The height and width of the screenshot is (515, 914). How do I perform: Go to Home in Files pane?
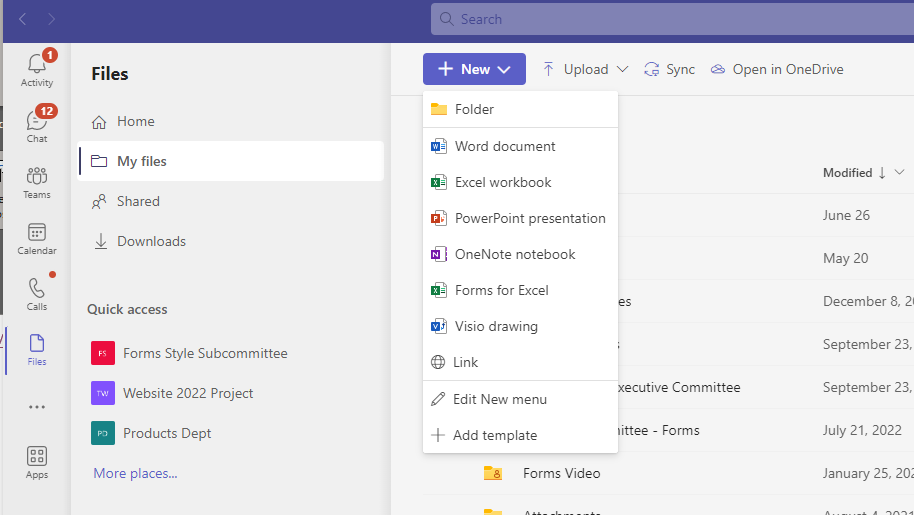click(230, 121)
